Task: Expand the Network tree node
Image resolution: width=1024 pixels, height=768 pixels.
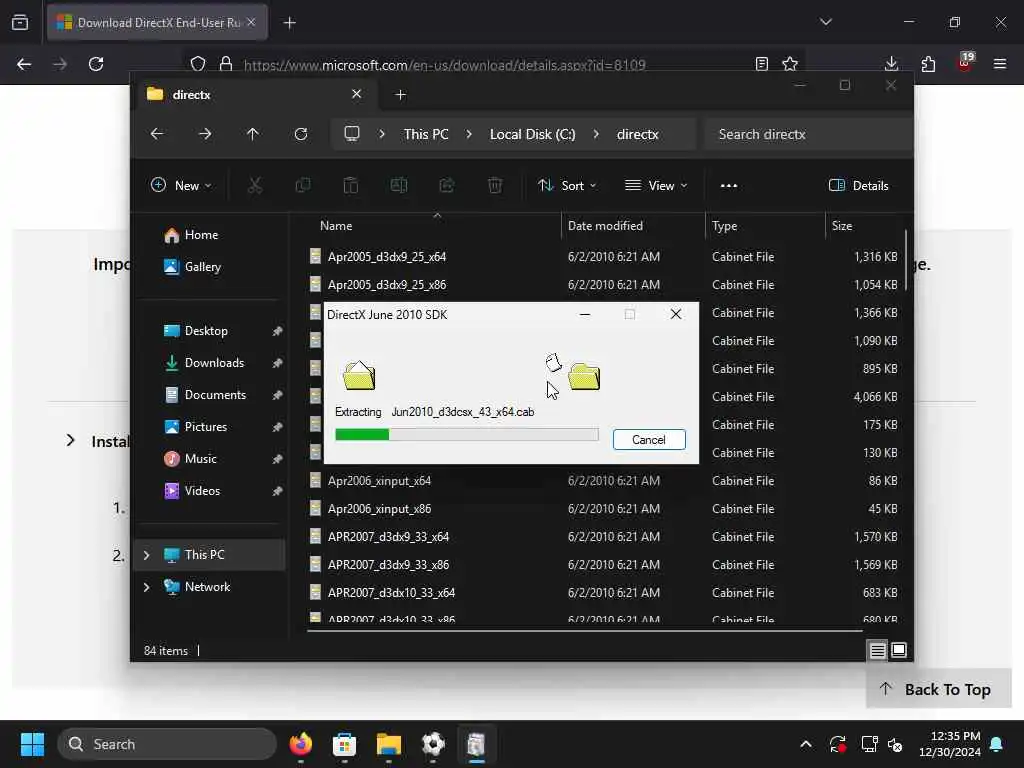Action: coord(146,587)
